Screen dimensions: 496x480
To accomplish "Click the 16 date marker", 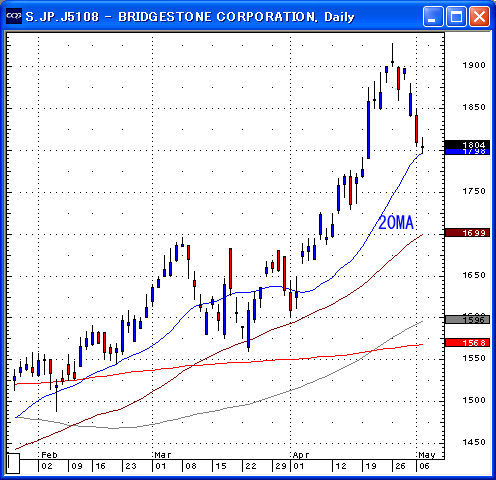I will point(100,466).
